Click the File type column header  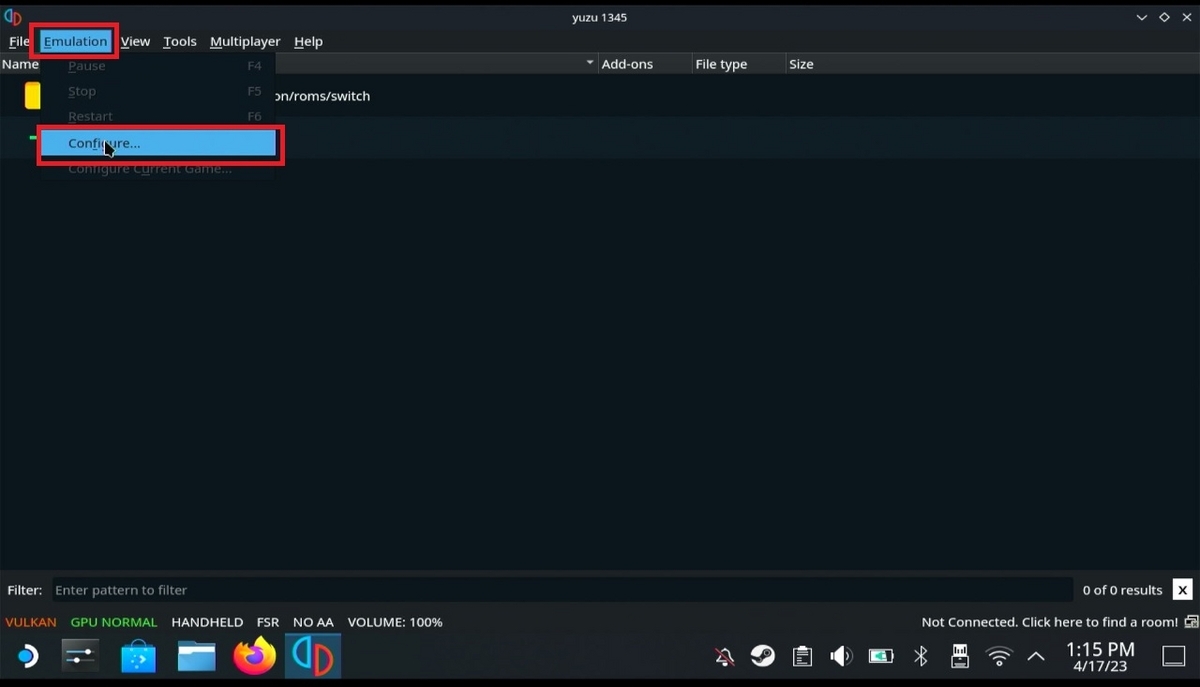(x=739, y=64)
